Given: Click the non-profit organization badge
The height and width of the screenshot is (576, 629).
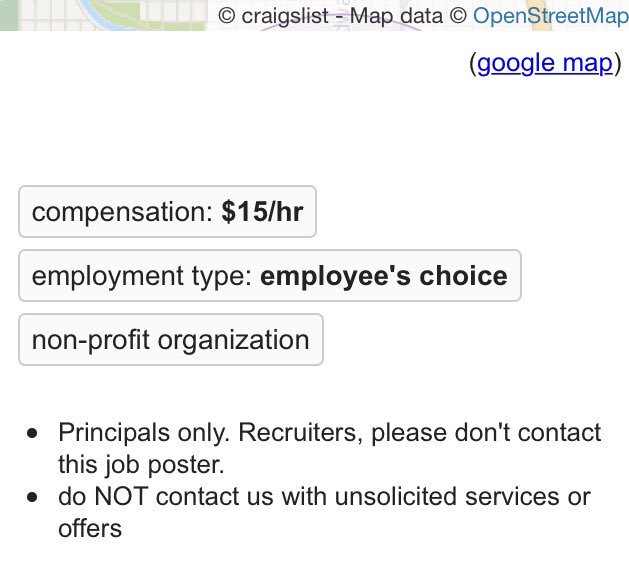Looking at the screenshot, I should tap(171, 340).
